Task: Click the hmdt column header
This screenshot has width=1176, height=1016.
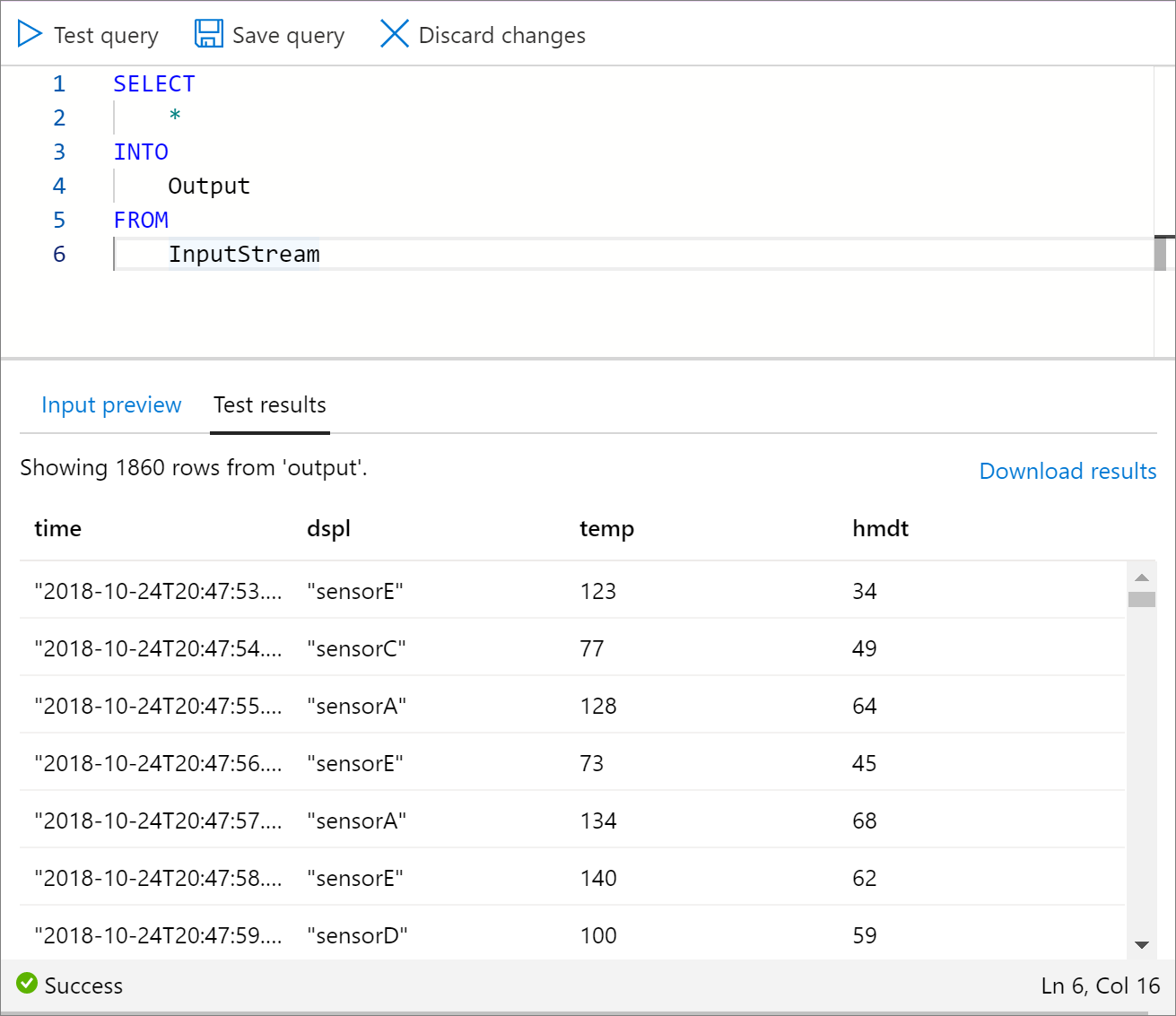Action: click(x=880, y=529)
